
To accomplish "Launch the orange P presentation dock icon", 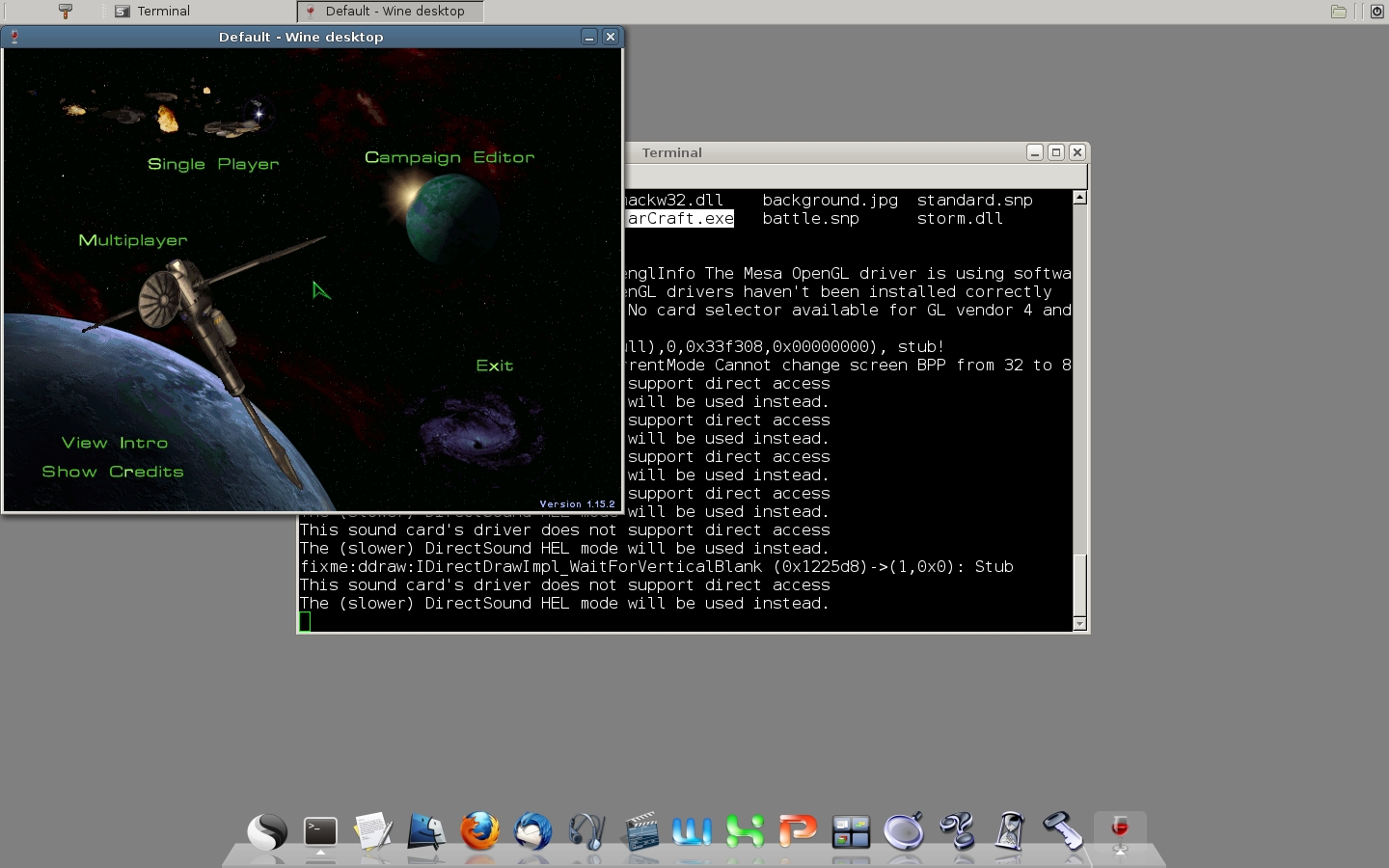I will pos(798,831).
